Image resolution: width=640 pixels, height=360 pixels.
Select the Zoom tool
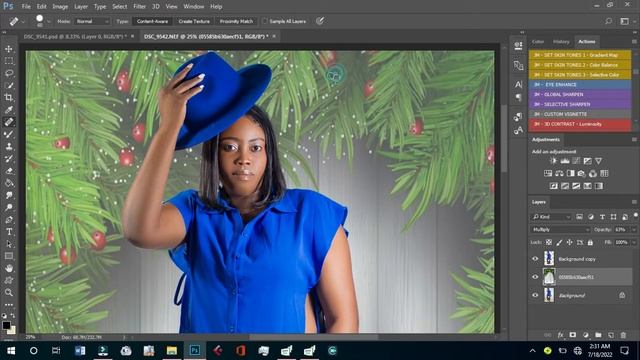9,293
